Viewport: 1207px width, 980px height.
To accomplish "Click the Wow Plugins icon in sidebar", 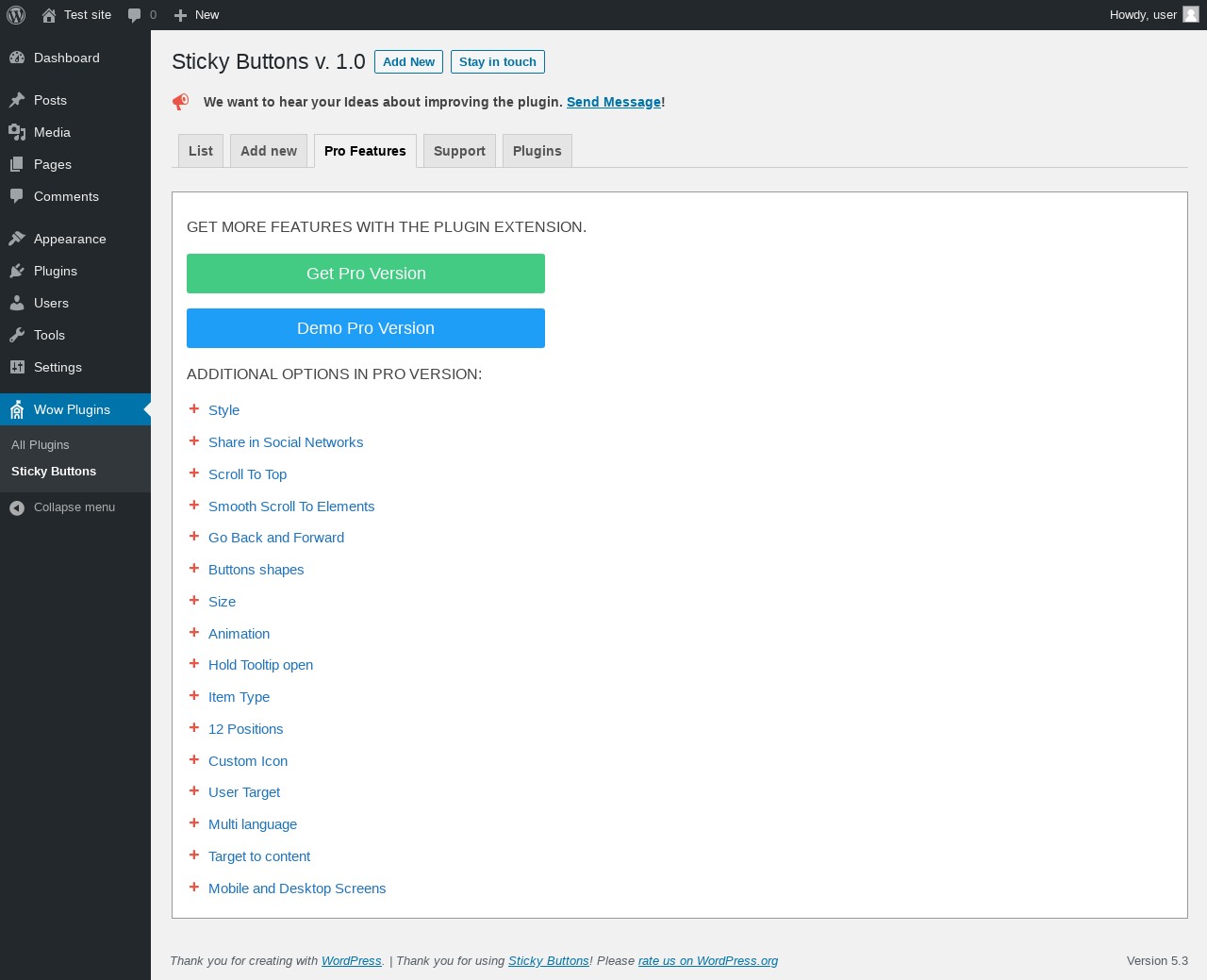I will (x=17, y=409).
